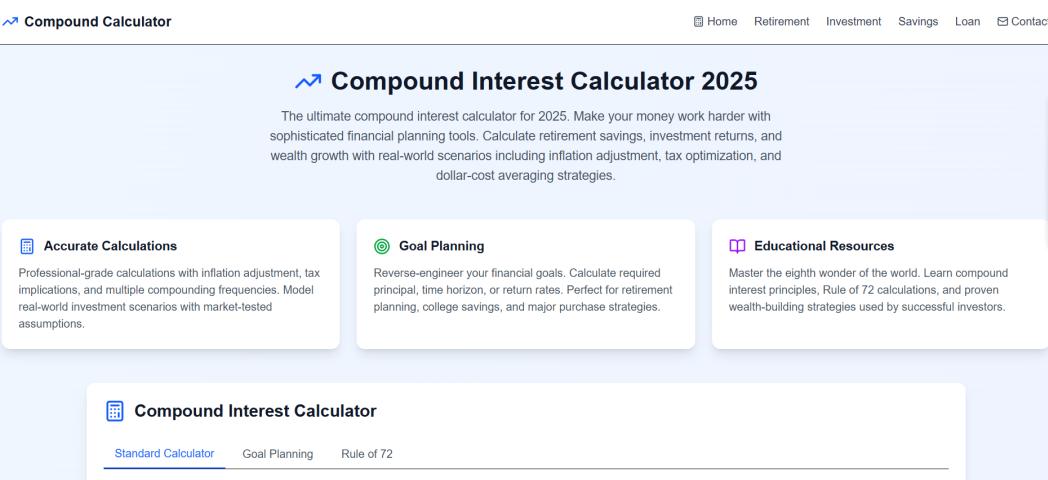Image resolution: width=1048 pixels, height=480 pixels.
Task: Click the Contact link in navigation
Action: point(1029,22)
